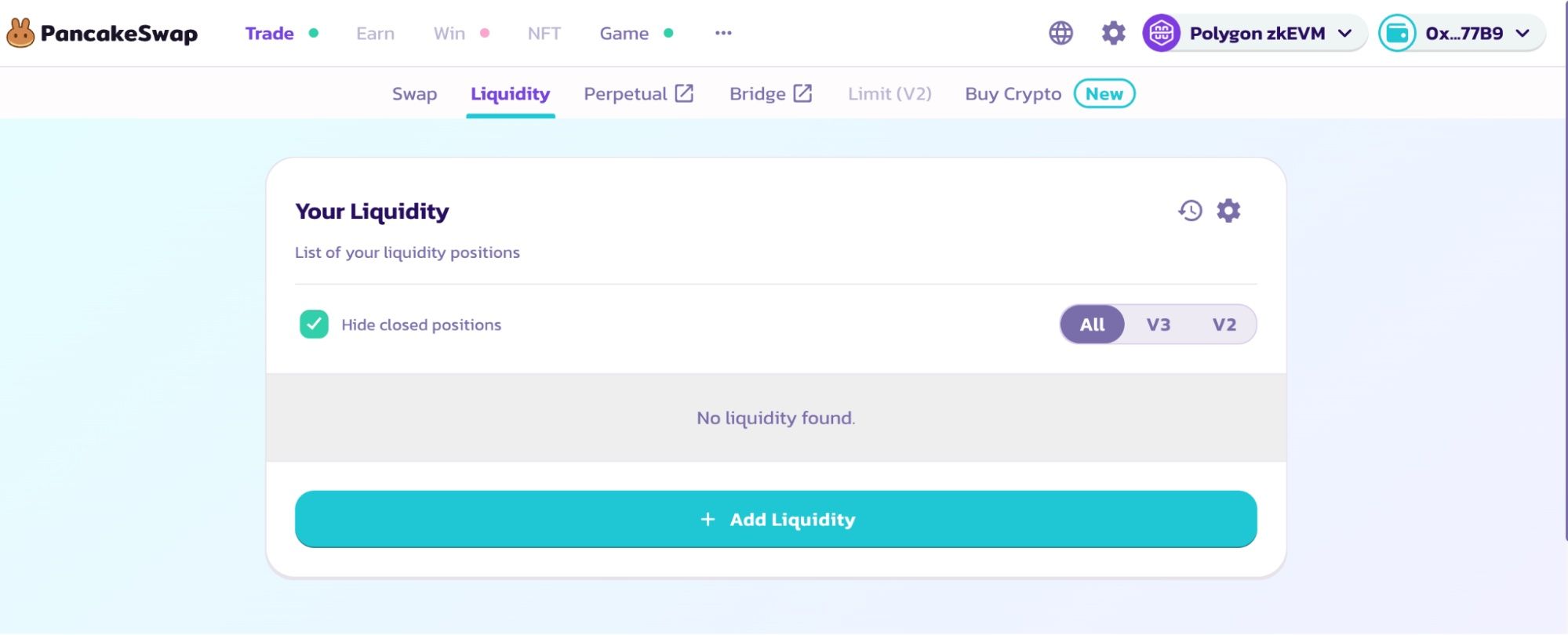Switch to the Swap tab

pos(414,94)
